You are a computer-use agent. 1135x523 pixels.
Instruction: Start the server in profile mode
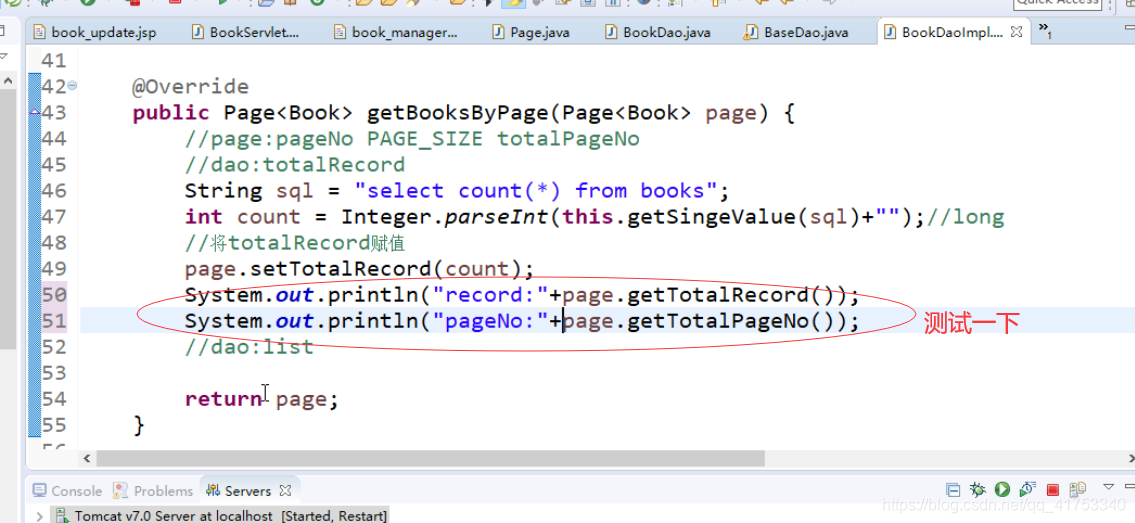pyautogui.click(x=1027, y=490)
